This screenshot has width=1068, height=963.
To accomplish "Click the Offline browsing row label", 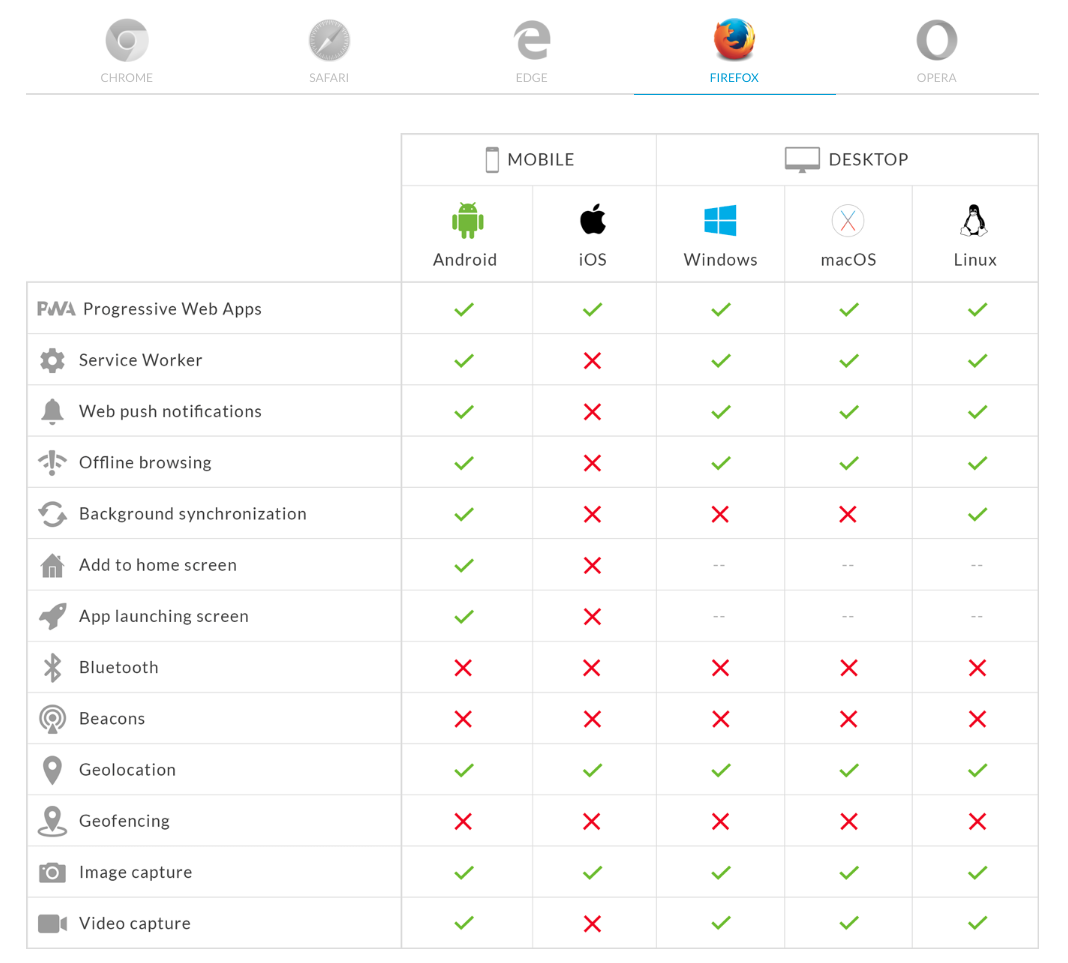I will [x=145, y=462].
